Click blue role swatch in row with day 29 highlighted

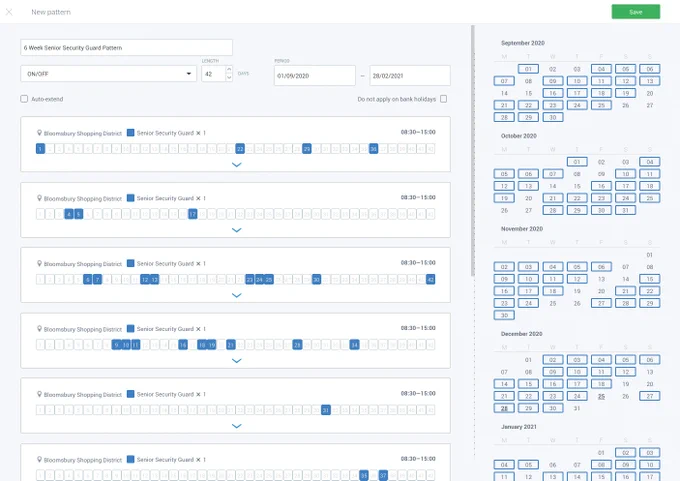pyautogui.click(x=131, y=133)
